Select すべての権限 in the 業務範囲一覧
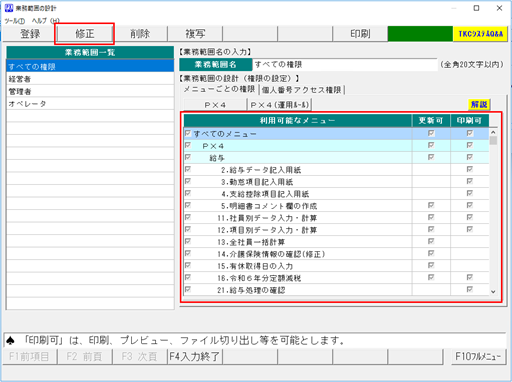The image size is (512, 382). [x=90, y=66]
